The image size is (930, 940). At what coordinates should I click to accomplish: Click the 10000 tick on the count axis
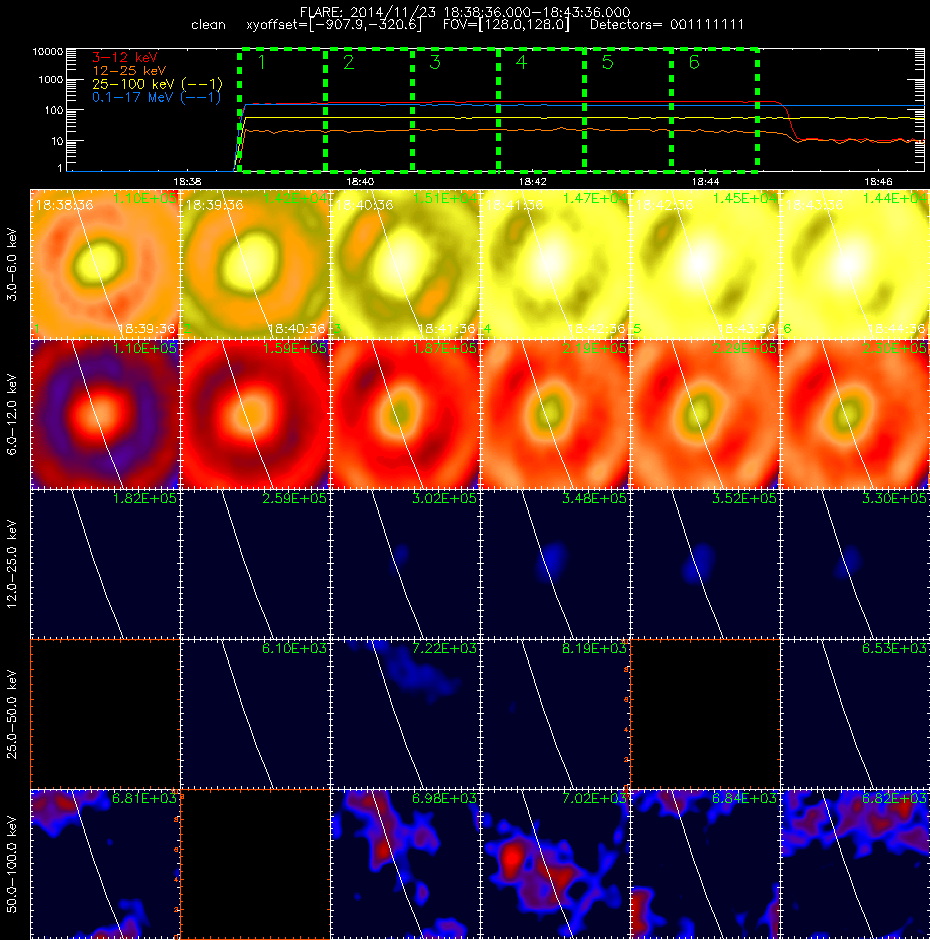[47, 52]
